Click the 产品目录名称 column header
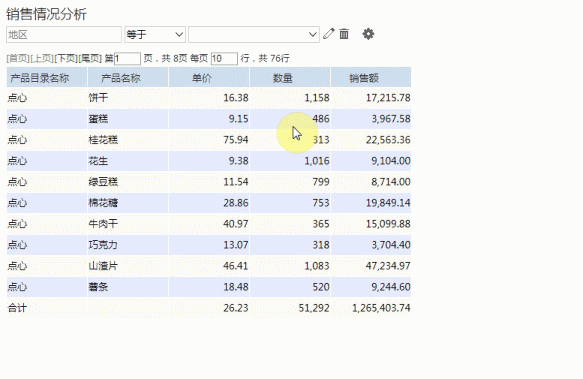Viewport: 583px width, 379px height. (x=47, y=77)
